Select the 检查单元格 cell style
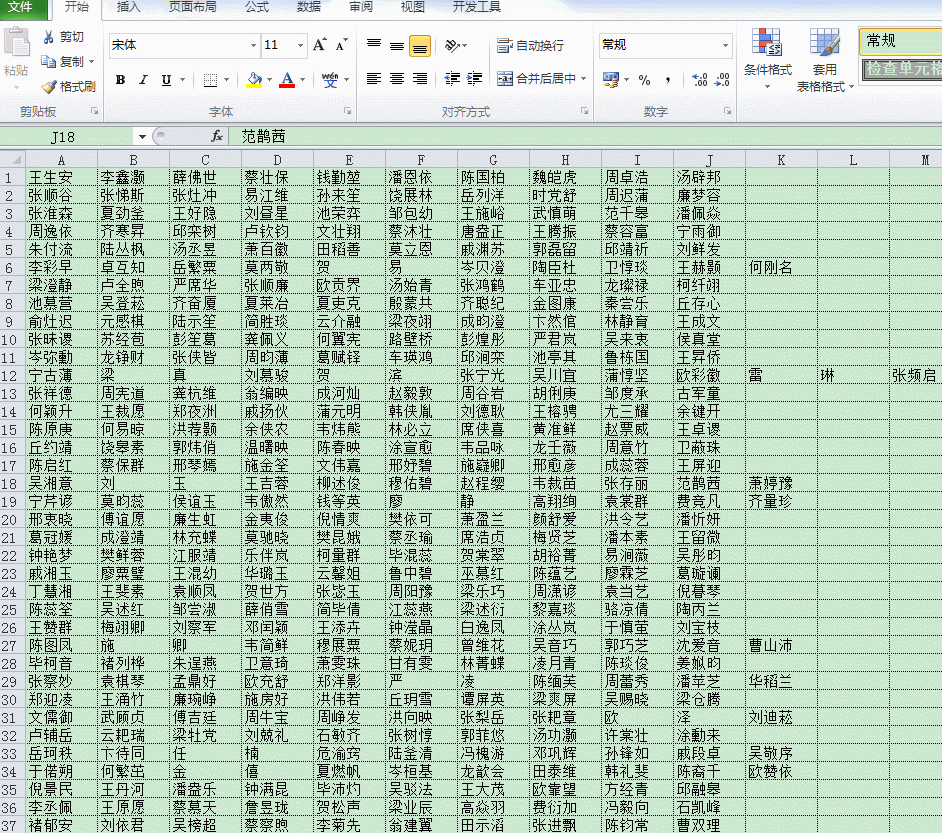This screenshot has width=942, height=833. (901, 68)
